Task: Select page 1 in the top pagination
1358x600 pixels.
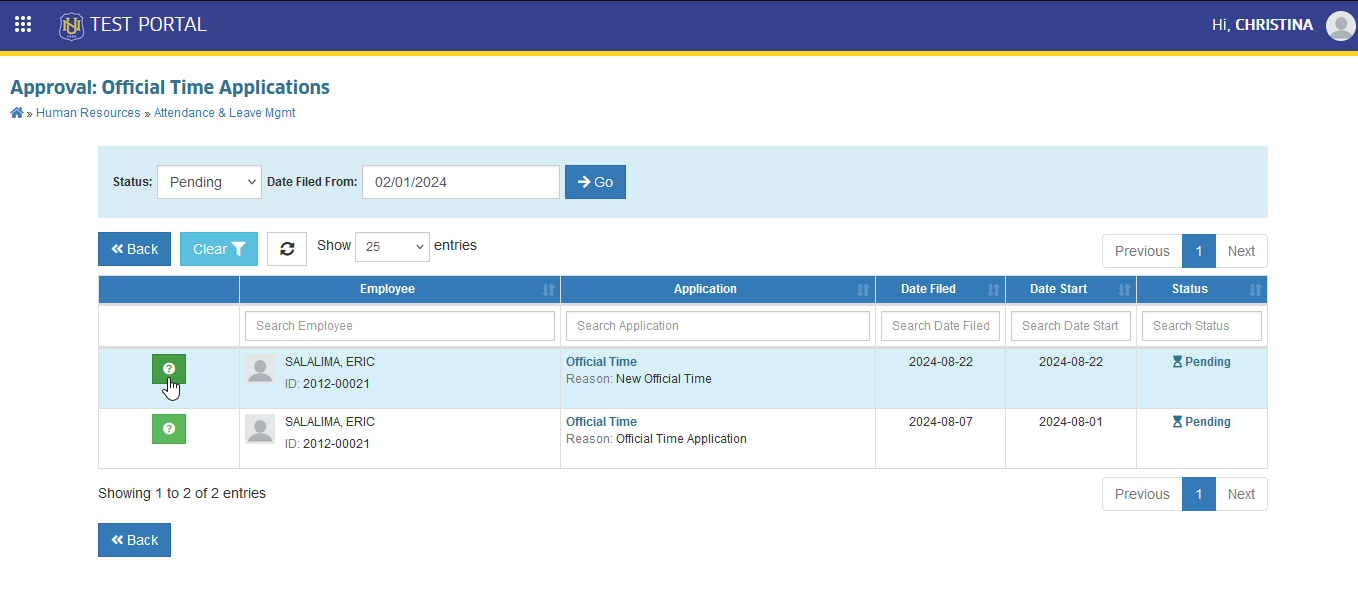Action: coord(1199,251)
